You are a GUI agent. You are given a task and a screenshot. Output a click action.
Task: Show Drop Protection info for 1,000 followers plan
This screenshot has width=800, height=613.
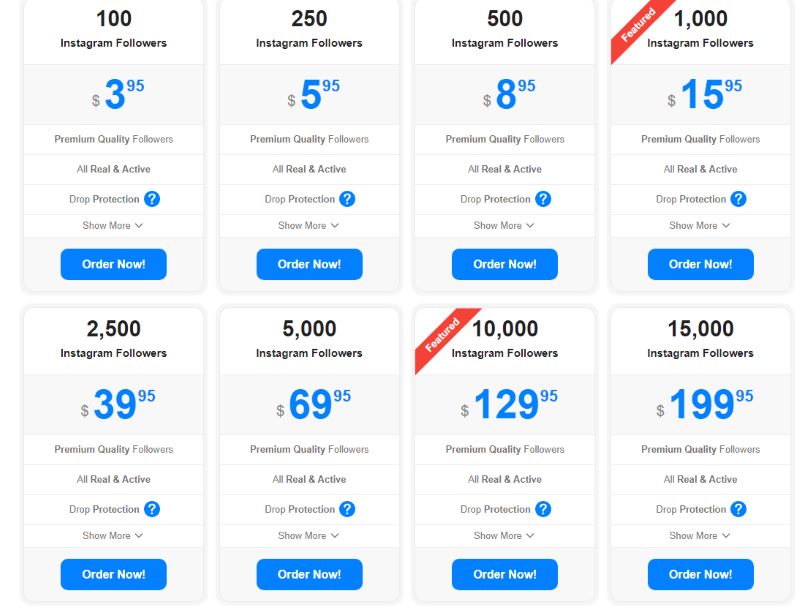tap(739, 199)
